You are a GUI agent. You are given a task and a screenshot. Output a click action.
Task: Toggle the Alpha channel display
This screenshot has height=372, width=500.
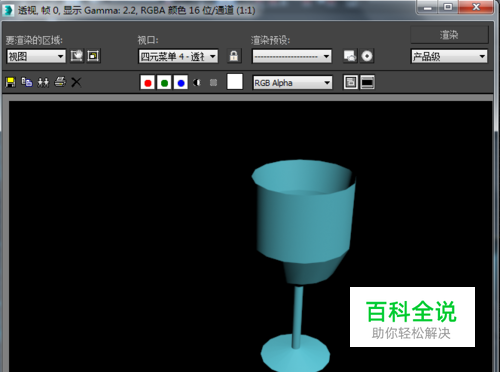[x=197, y=82]
